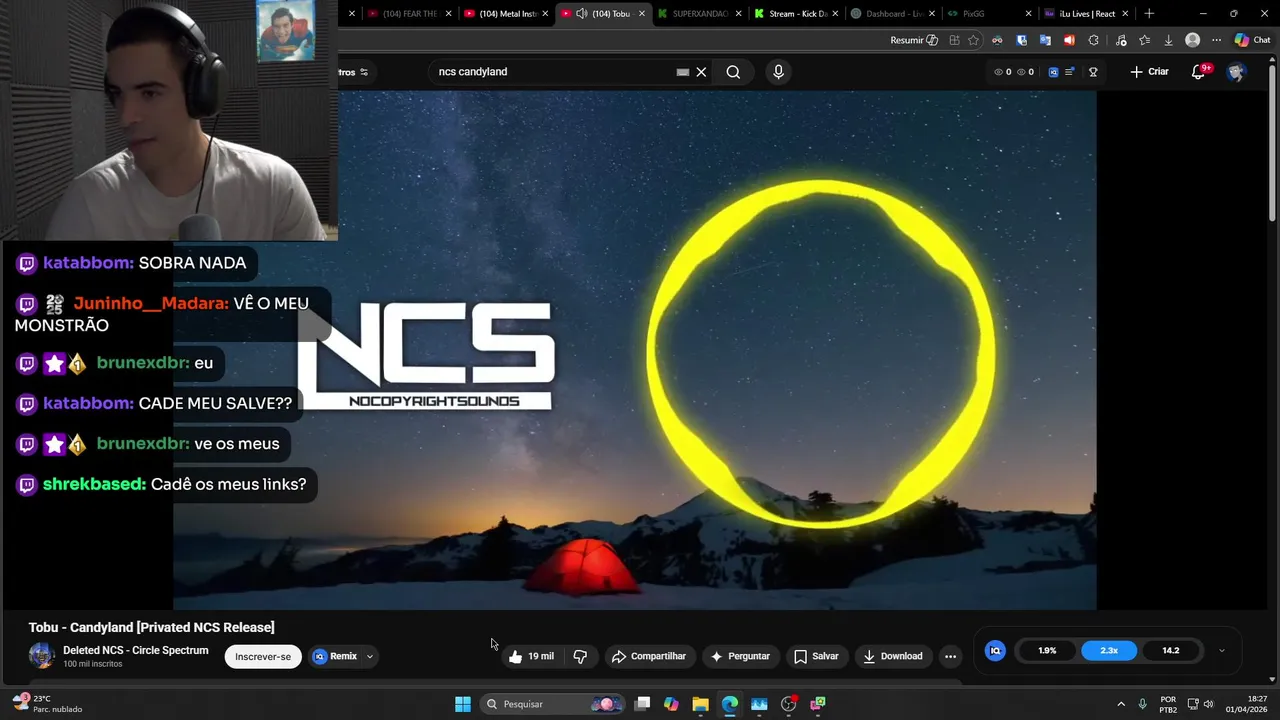Click the Download button
Image resolution: width=1280 pixels, height=720 pixels.
(892, 656)
